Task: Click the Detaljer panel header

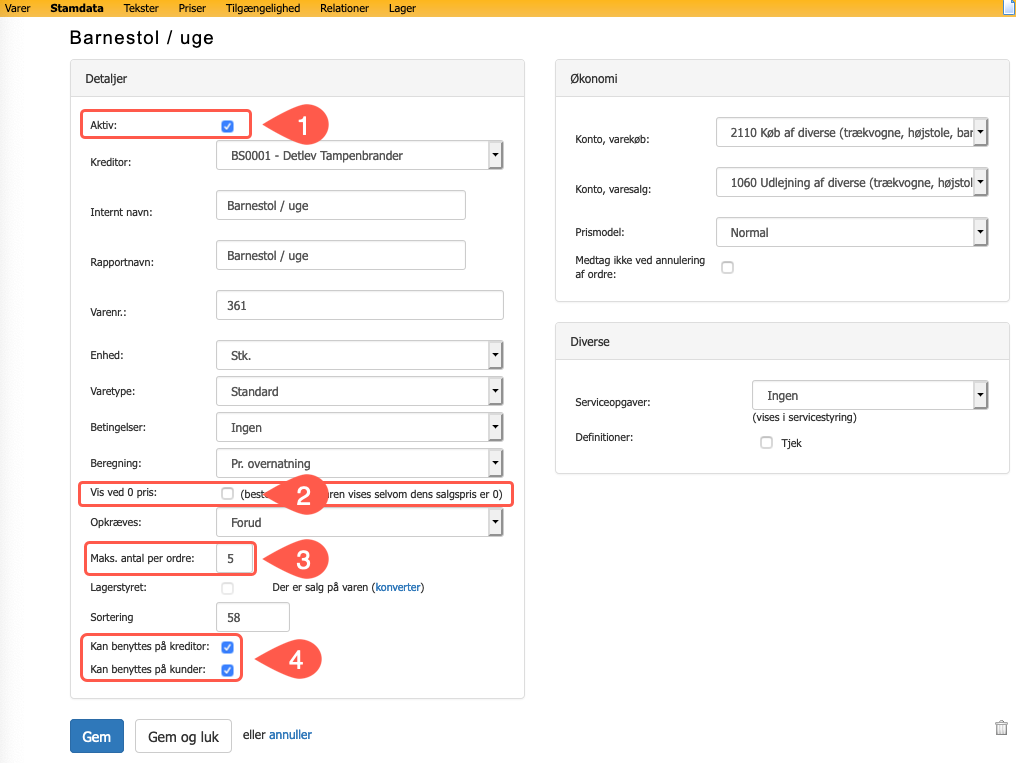Action: coord(297,78)
